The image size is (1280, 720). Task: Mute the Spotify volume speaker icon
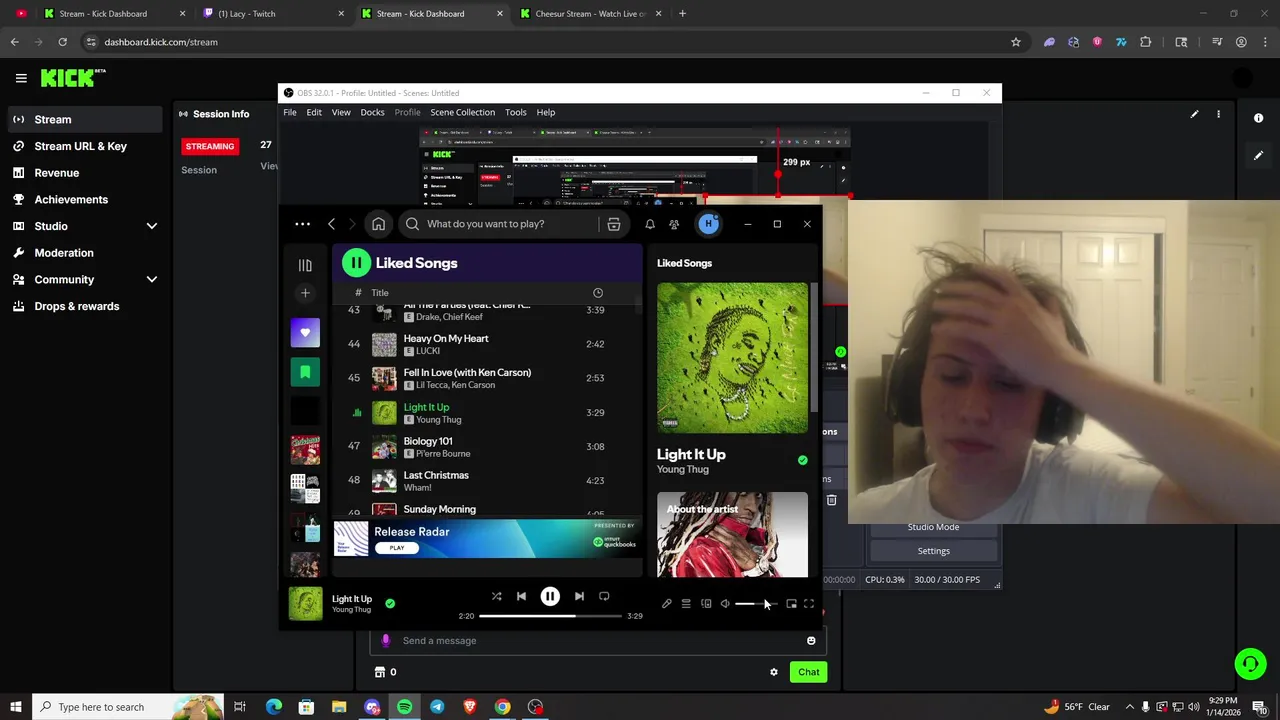pos(725,604)
